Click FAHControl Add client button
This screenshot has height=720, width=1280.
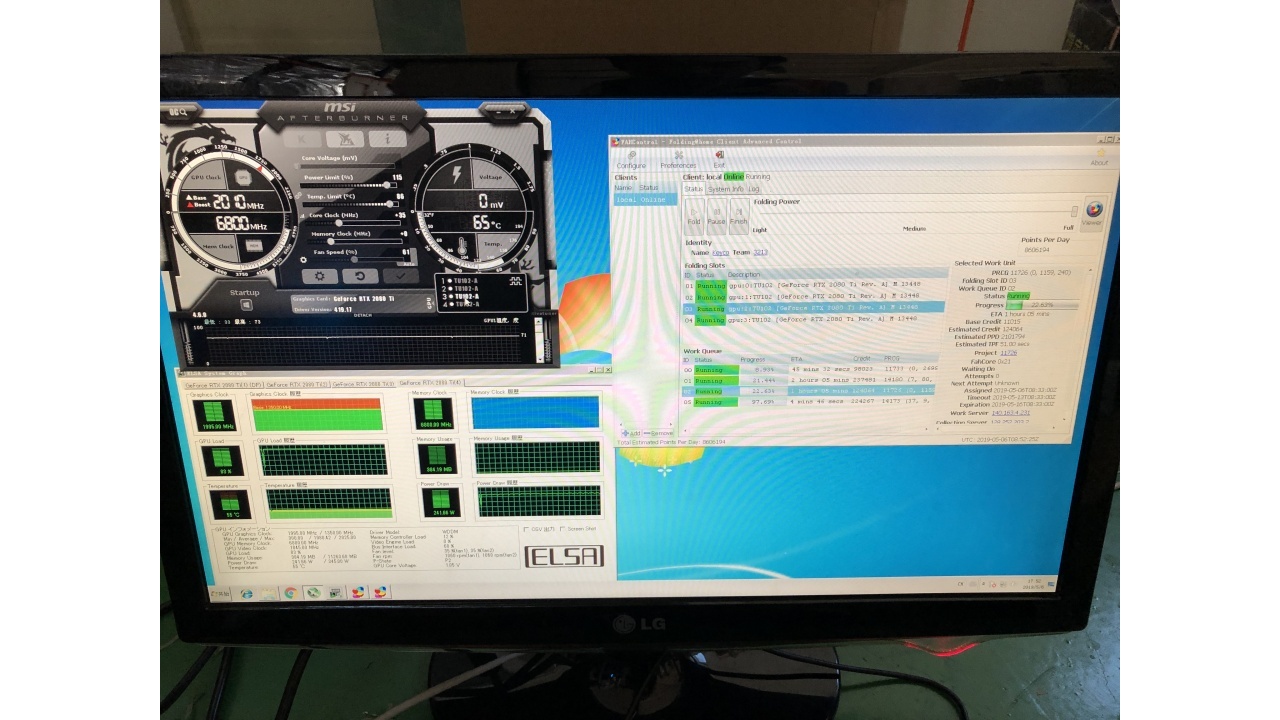click(632, 432)
